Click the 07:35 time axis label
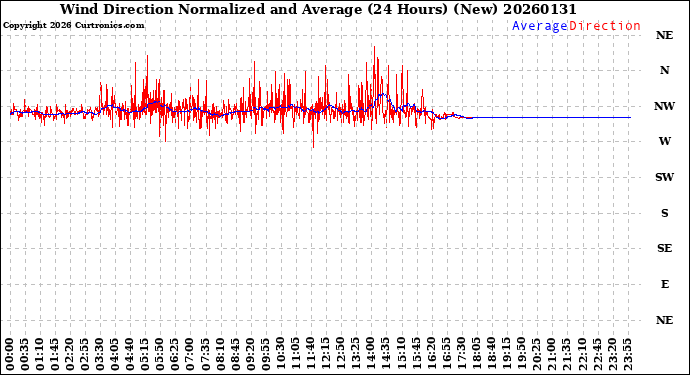Image resolution: width=690 pixels, height=375 pixels. point(205,355)
